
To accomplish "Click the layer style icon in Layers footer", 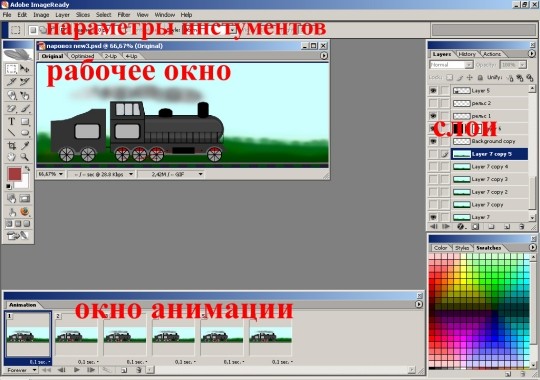I will click(461, 227).
